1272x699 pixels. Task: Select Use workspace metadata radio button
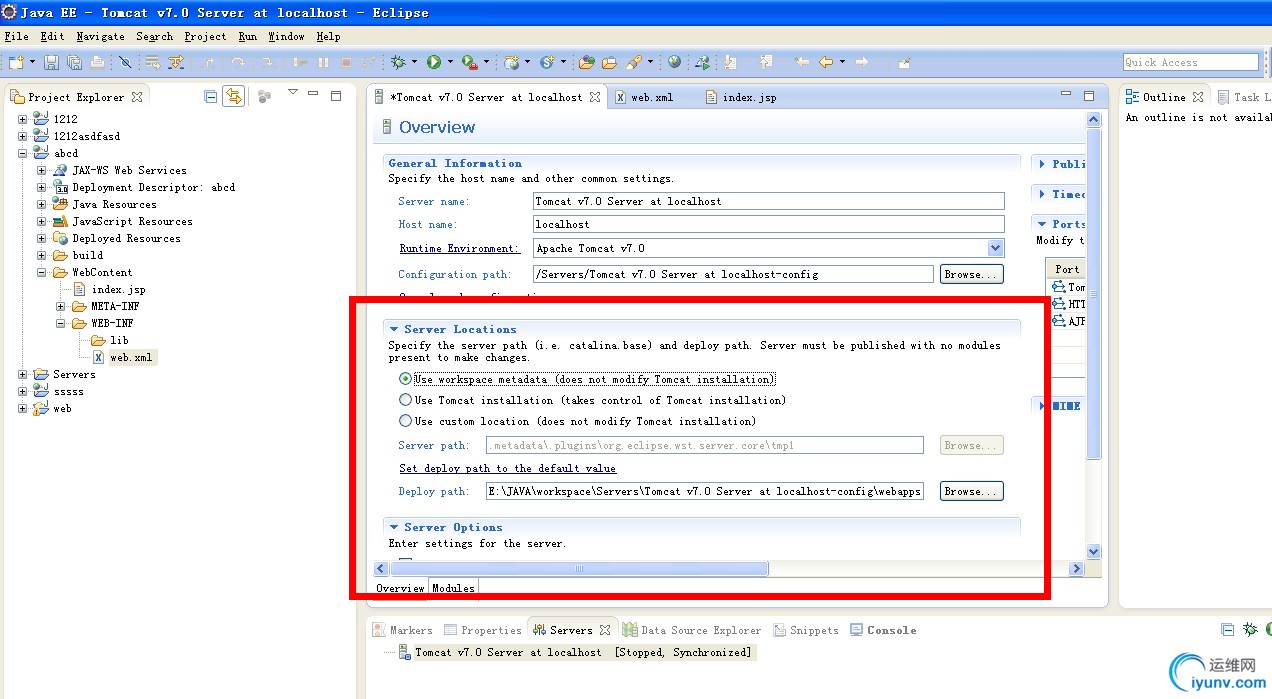tap(405, 379)
